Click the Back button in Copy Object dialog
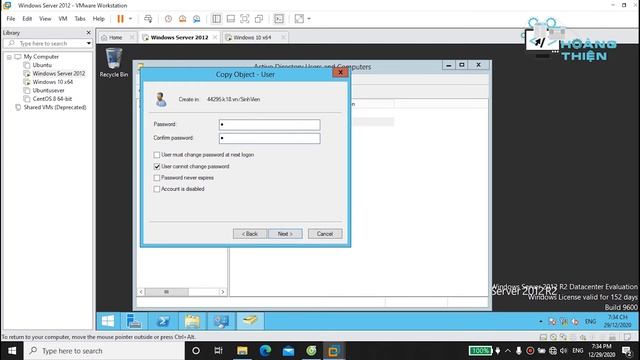 click(250, 234)
